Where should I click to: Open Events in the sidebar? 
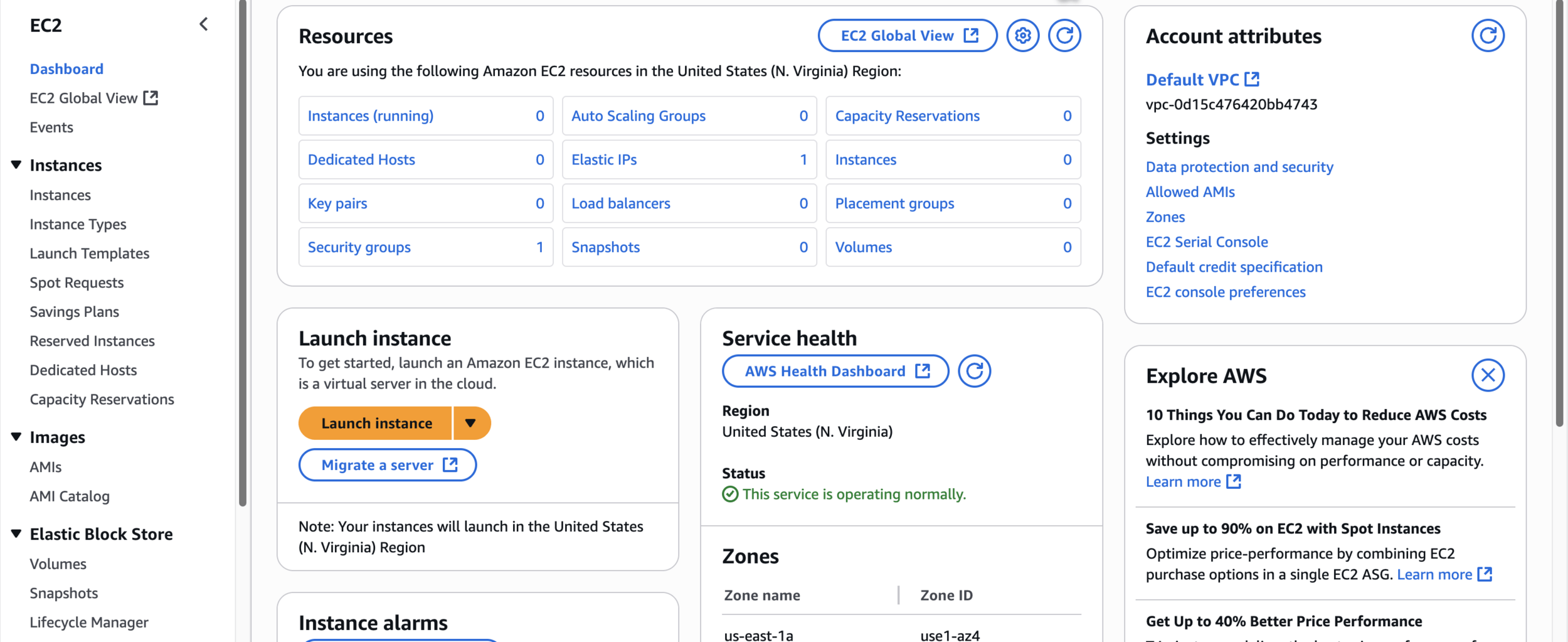tap(51, 127)
